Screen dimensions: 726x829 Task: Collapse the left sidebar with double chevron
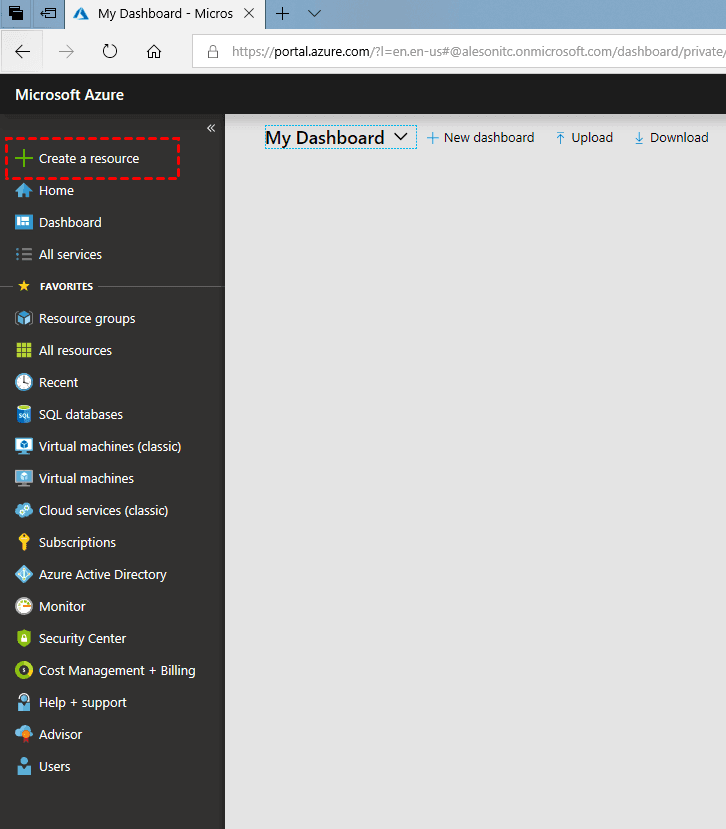click(211, 128)
